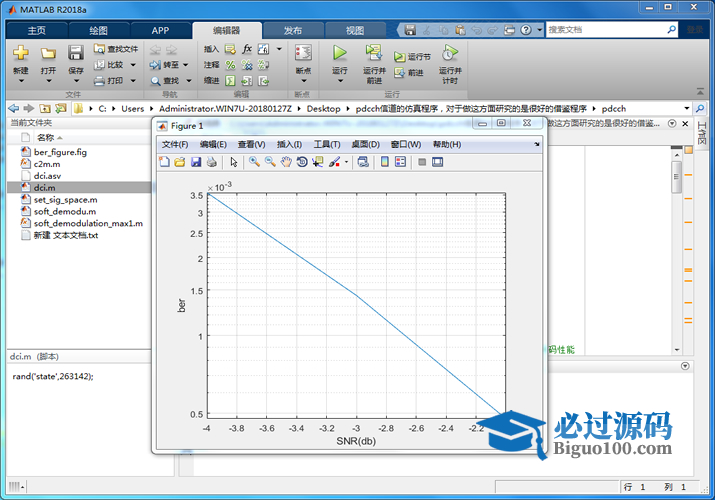The height and width of the screenshot is (500, 715).
Task: Click the Print (打印) button
Action: [x=109, y=81]
